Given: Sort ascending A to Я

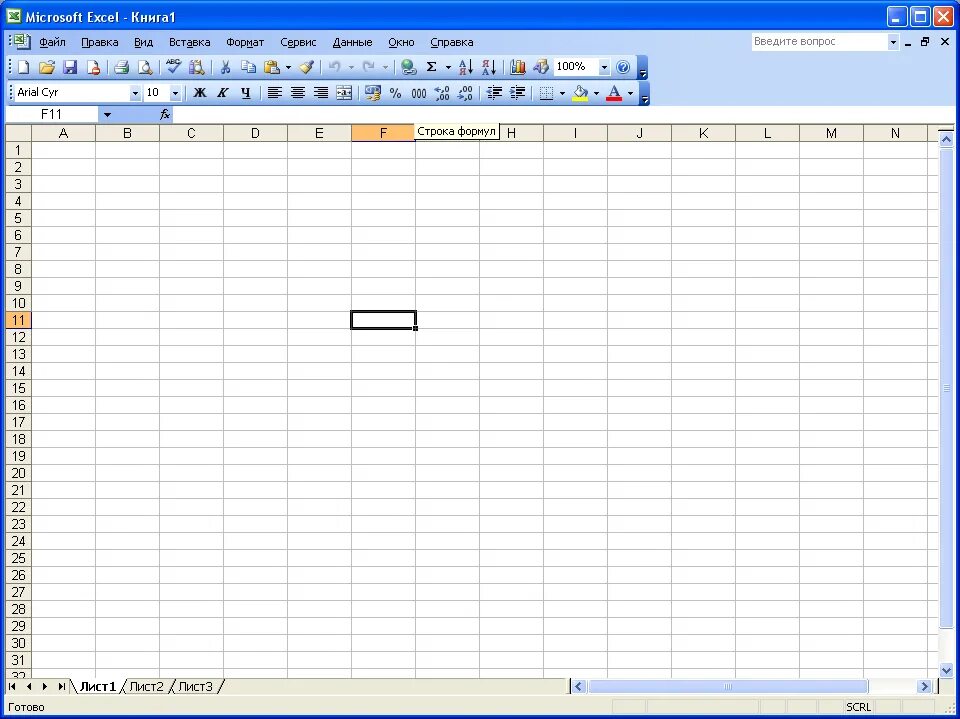Looking at the screenshot, I should [465, 67].
